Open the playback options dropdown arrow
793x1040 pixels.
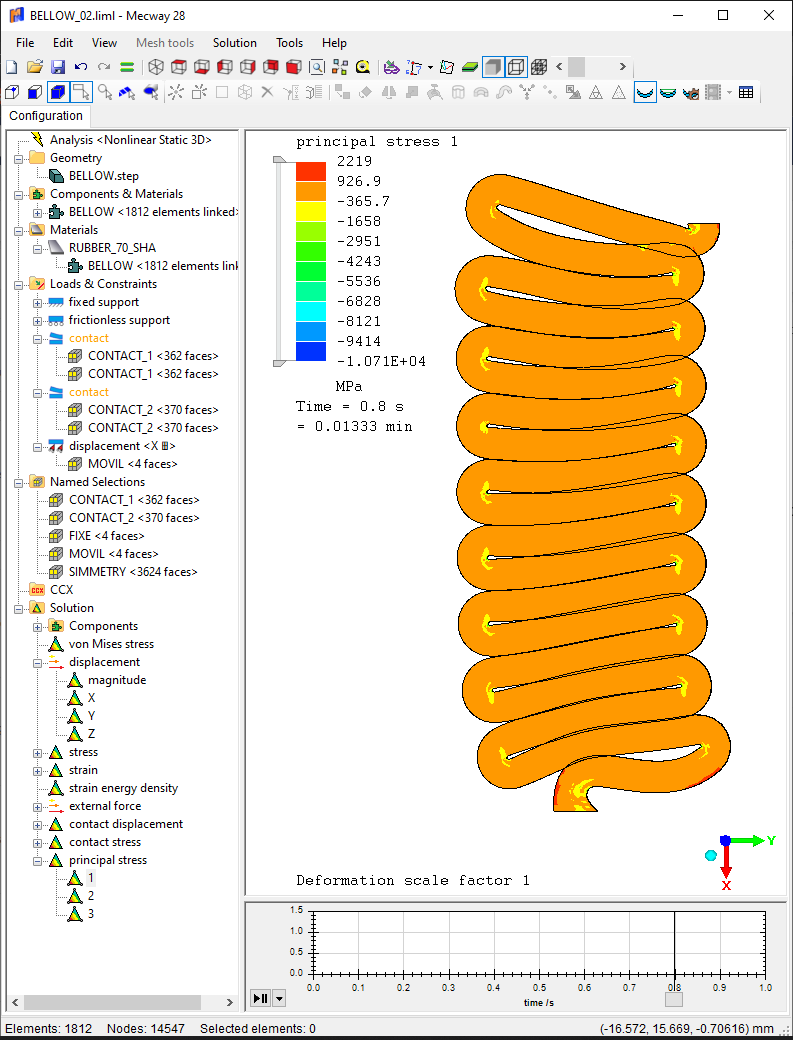coord(279,998)
